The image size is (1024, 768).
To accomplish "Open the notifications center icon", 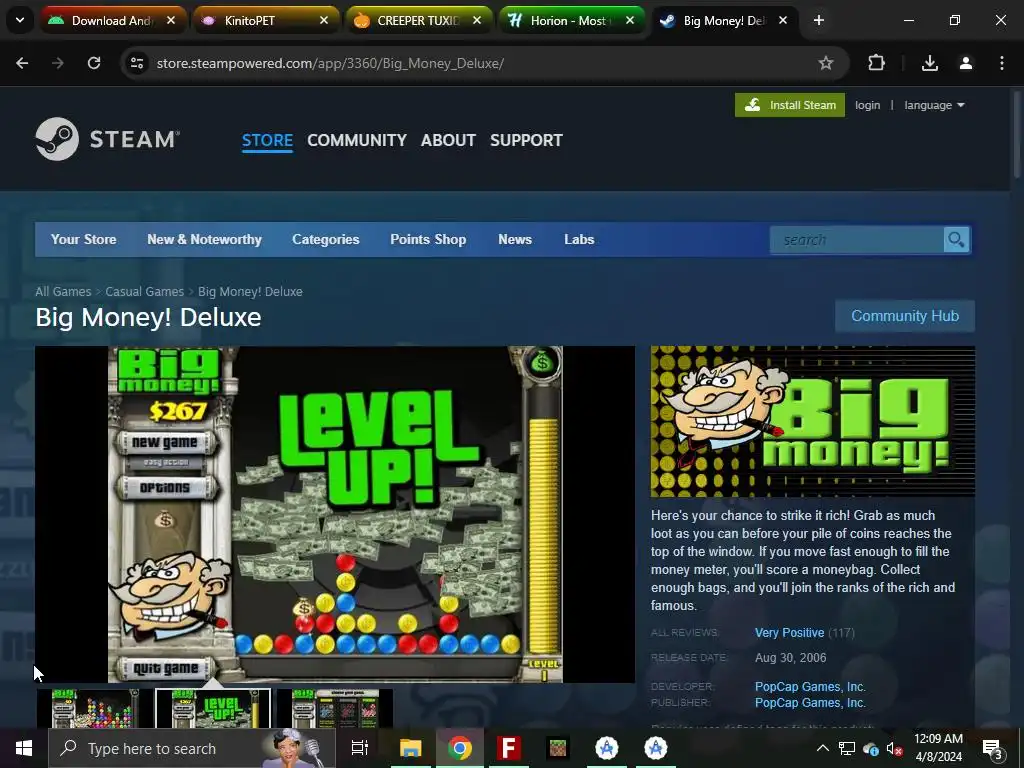I will pyautogui.click(x=992, y=749).
